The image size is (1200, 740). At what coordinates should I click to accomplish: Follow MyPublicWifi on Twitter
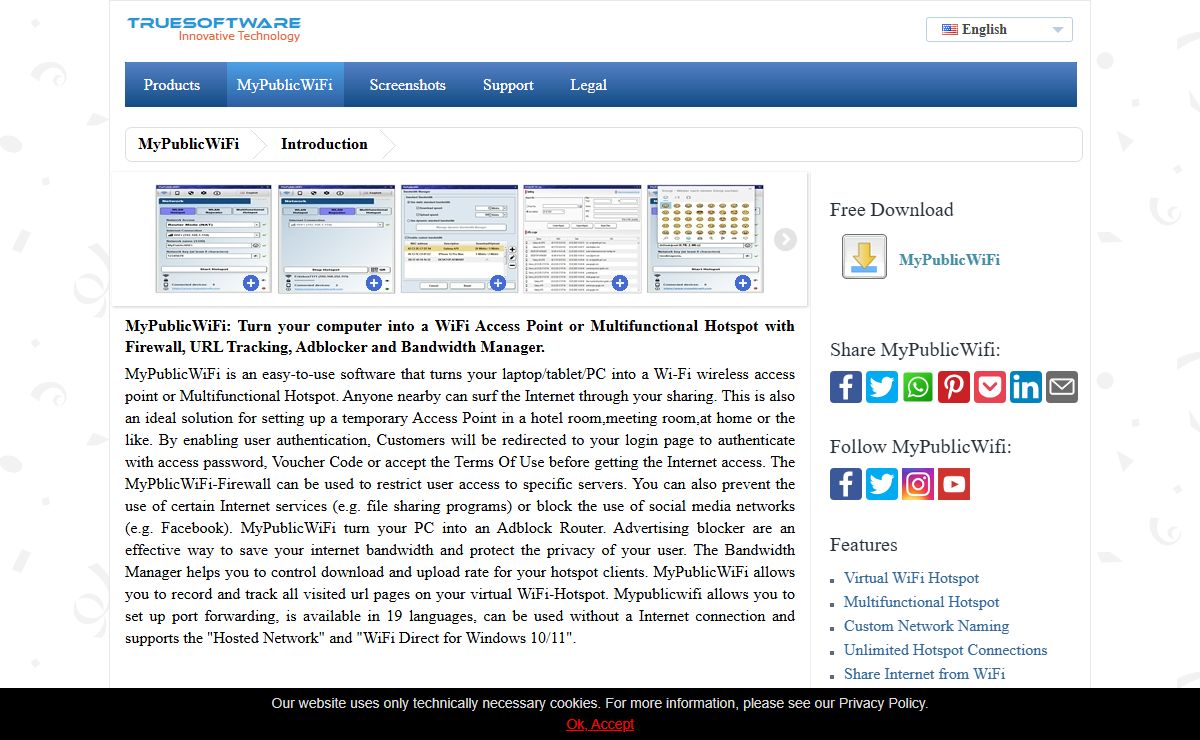pyautogui.click(x=882, y=484)
